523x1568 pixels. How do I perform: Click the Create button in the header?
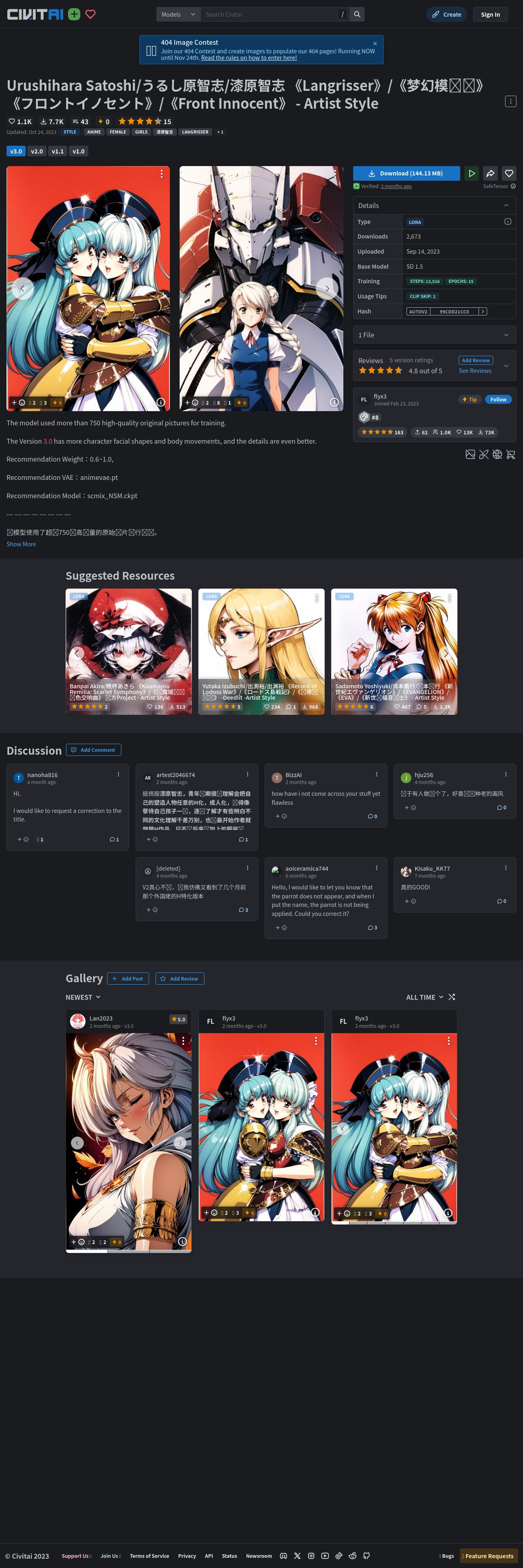click(447, 15)
